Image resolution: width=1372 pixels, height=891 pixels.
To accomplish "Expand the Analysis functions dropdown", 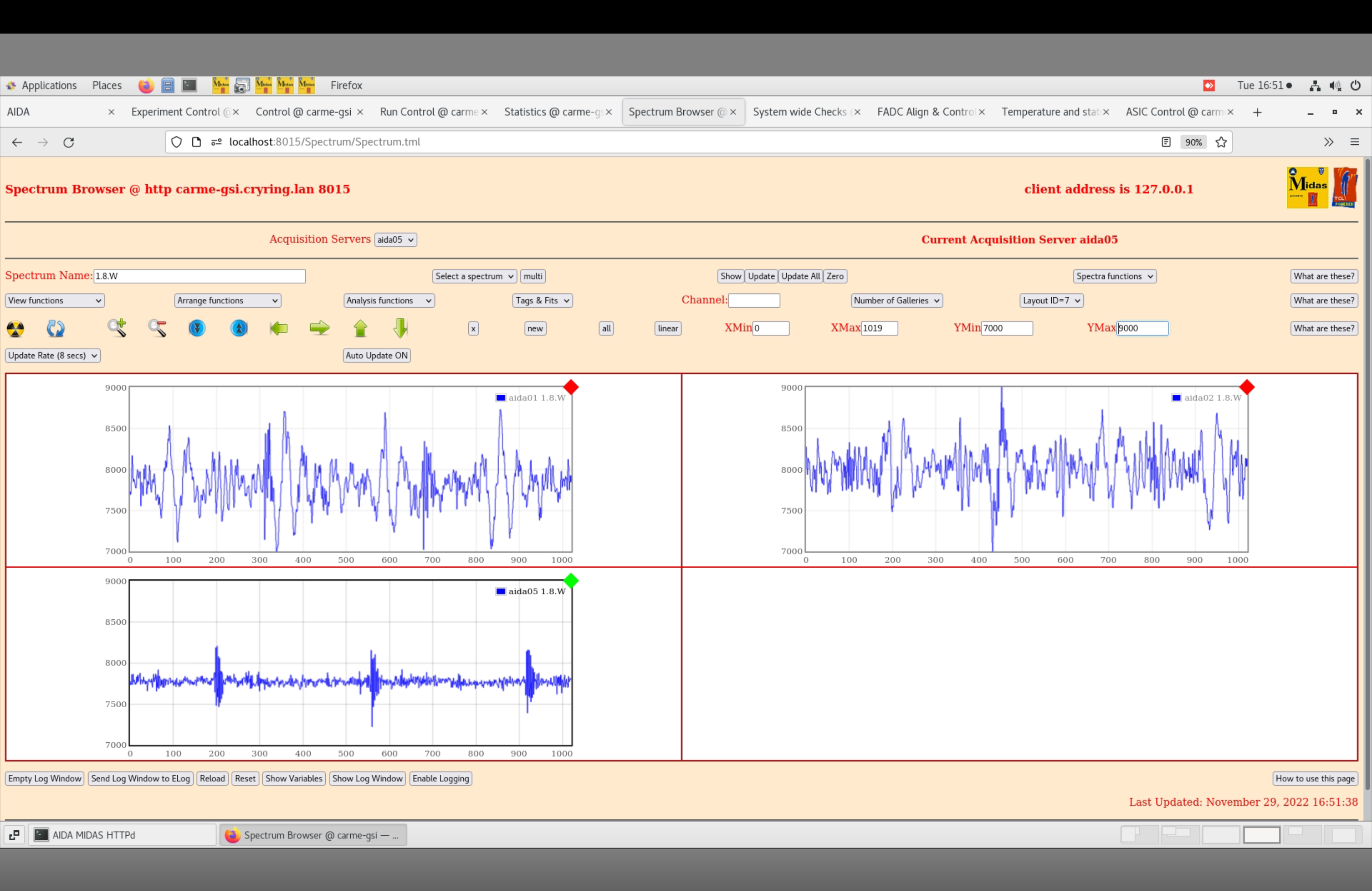I will [x=388, y=301].
